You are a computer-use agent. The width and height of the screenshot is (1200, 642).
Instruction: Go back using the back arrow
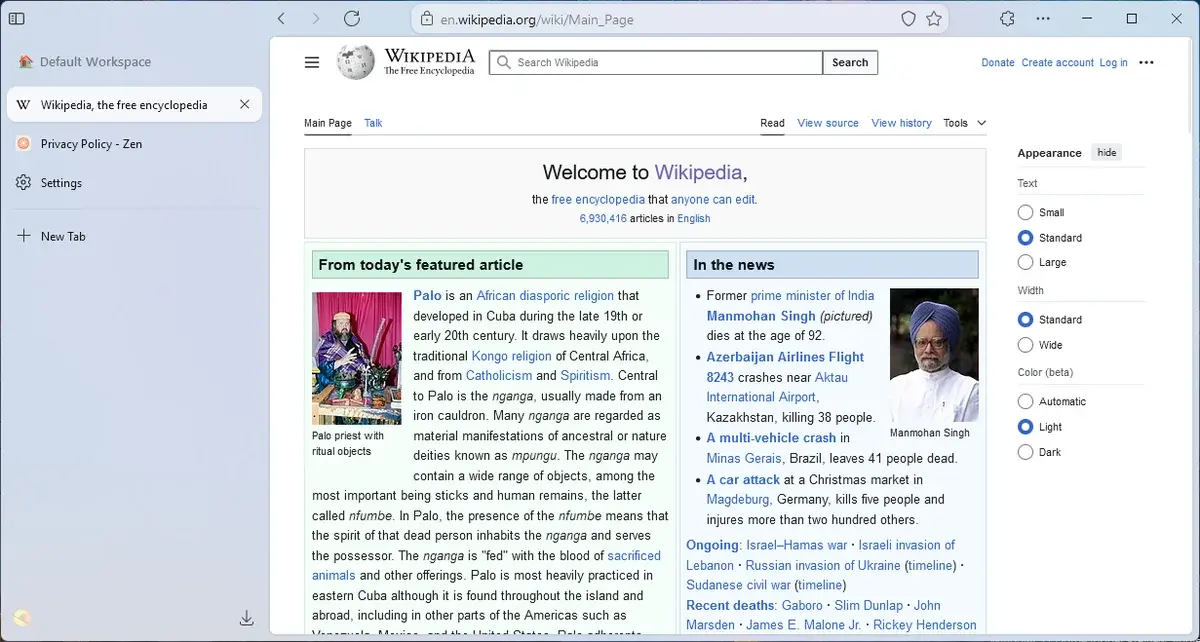pos(281,18)
